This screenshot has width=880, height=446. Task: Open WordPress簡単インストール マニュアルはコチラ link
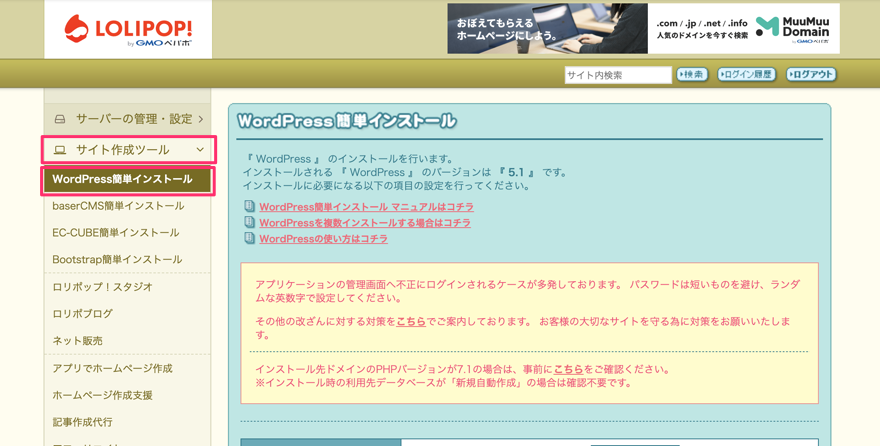[366, 207]
